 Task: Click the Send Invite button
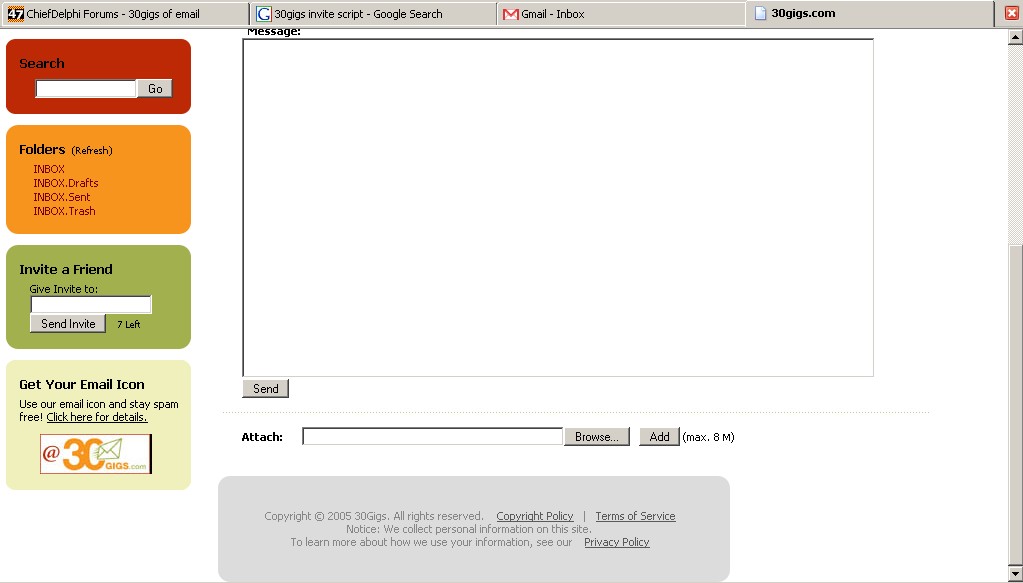click(x=68, y=323)
